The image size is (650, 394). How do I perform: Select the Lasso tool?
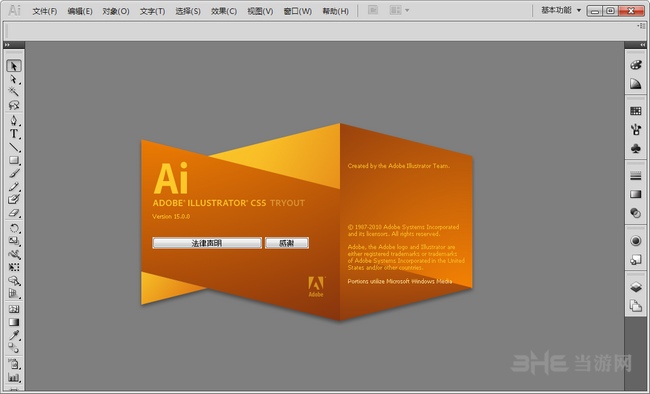coord(14,105)
